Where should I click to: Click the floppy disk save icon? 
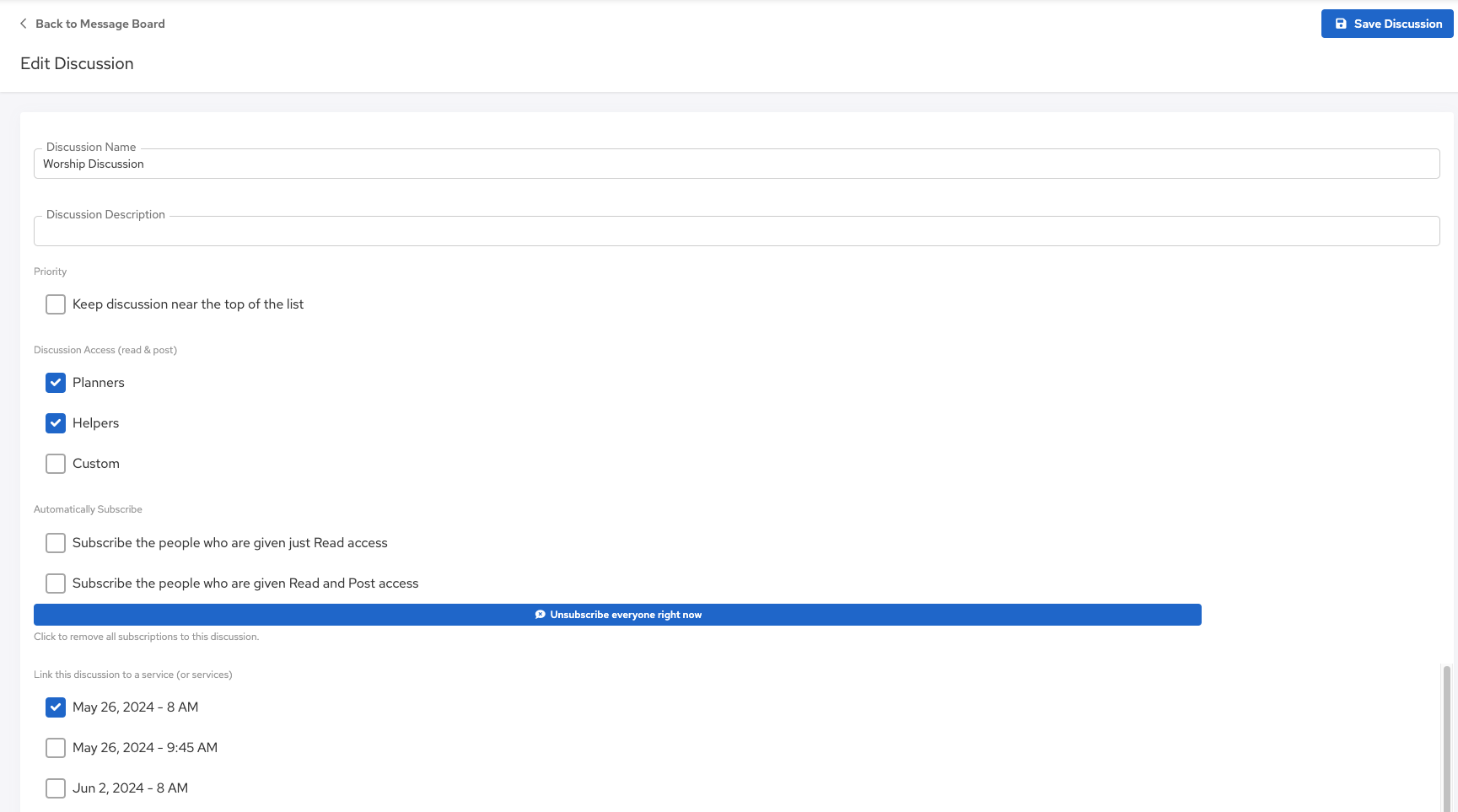pyautogui.click(x=1341, y=24)
